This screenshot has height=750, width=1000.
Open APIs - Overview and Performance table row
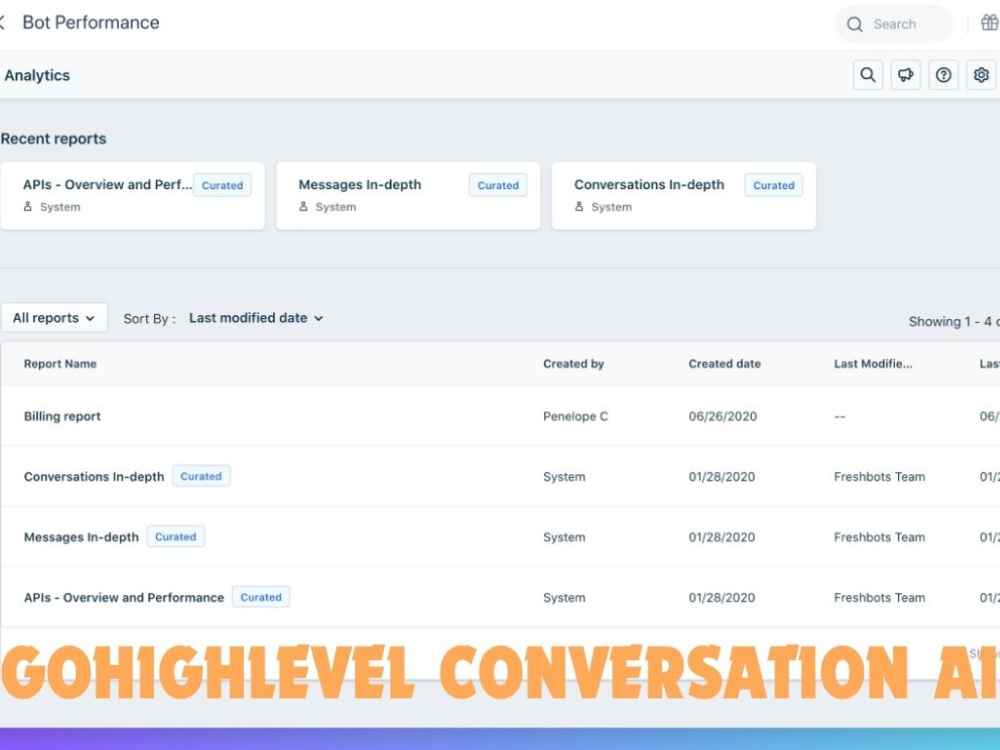tap(500, 598)
